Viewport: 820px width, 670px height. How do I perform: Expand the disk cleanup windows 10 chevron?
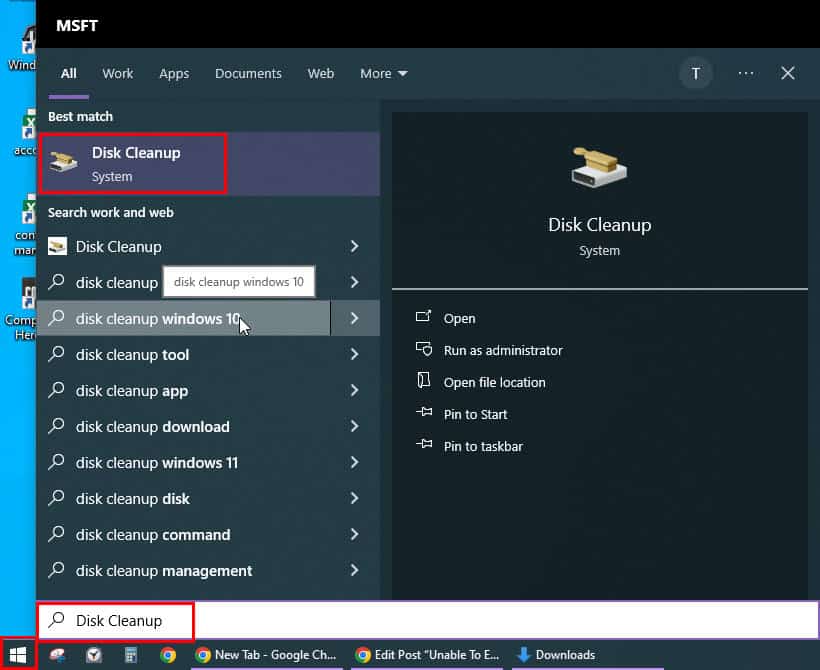[x=355, y=318]
